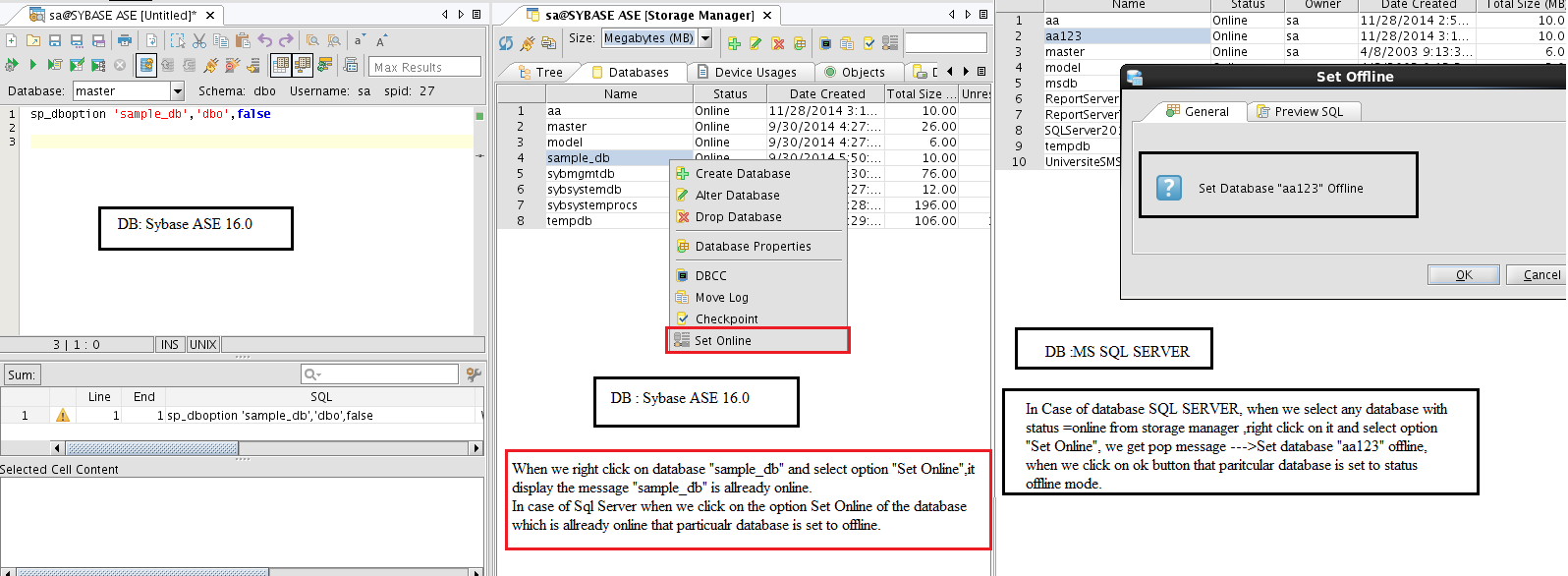Image resolution: width=1568 pixels, height=576 pixels.
Task: Click the New file icon in query toolbar
Action: [x=11, y=40]
